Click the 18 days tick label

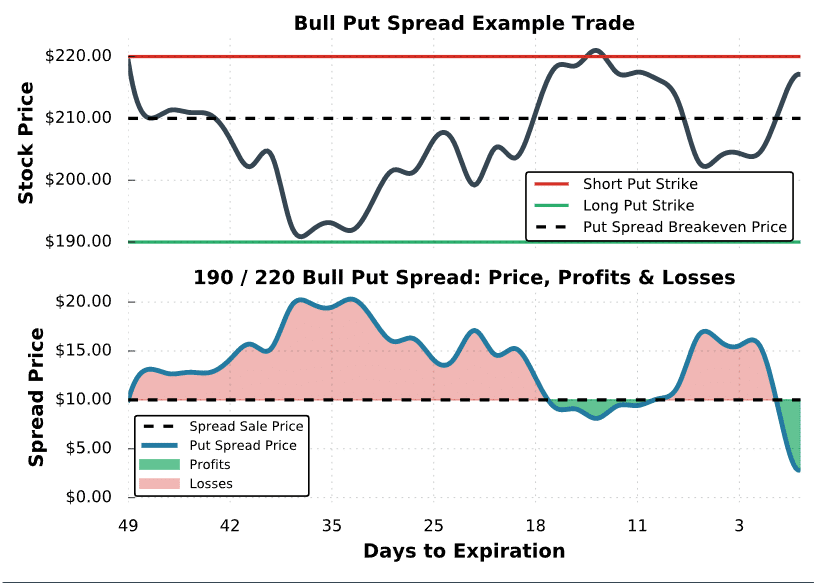pyautogui.click(x=536, y=526)
